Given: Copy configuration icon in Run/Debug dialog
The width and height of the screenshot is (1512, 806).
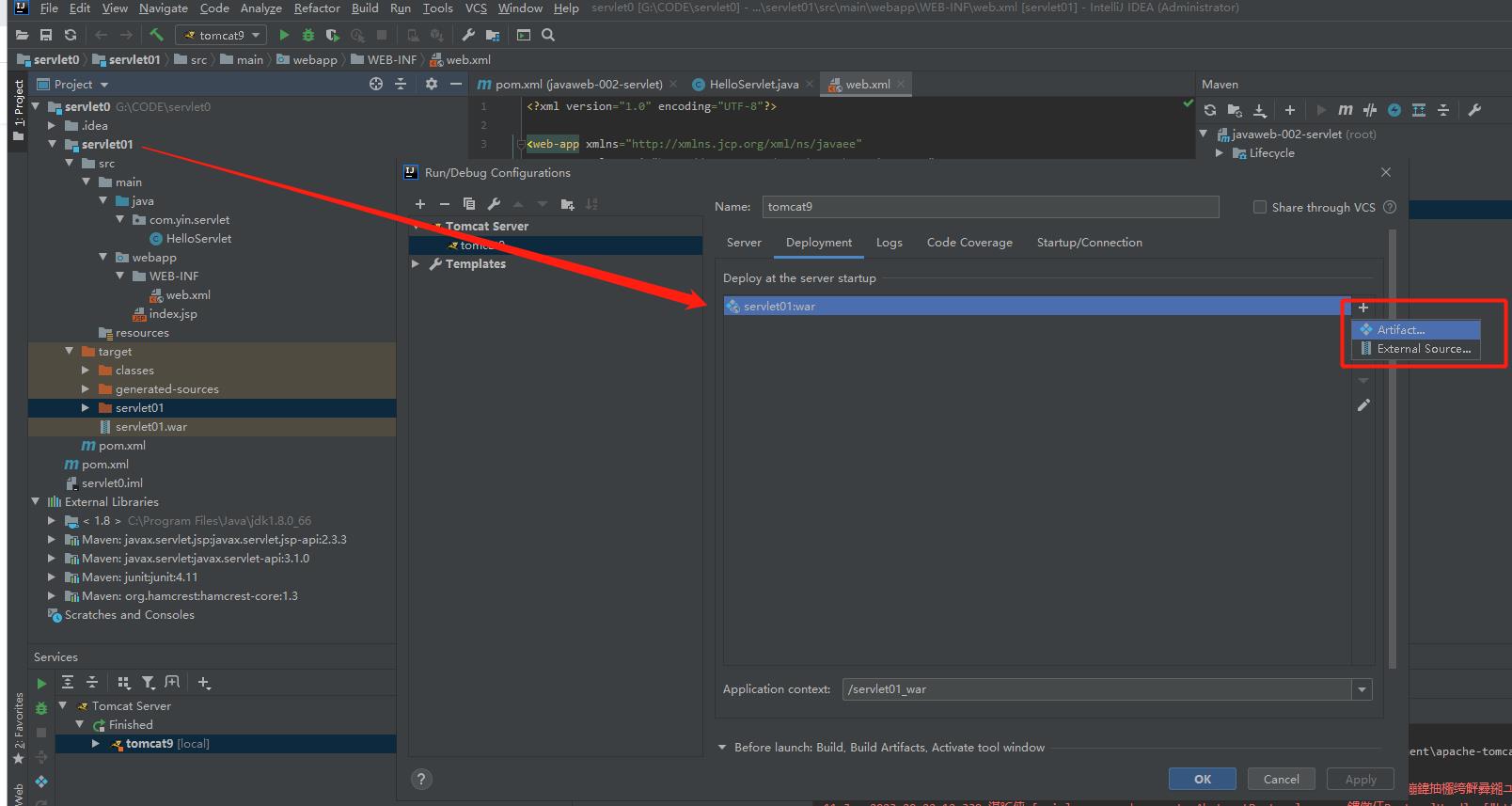Looking at the screenshot, I should [469, 204].
